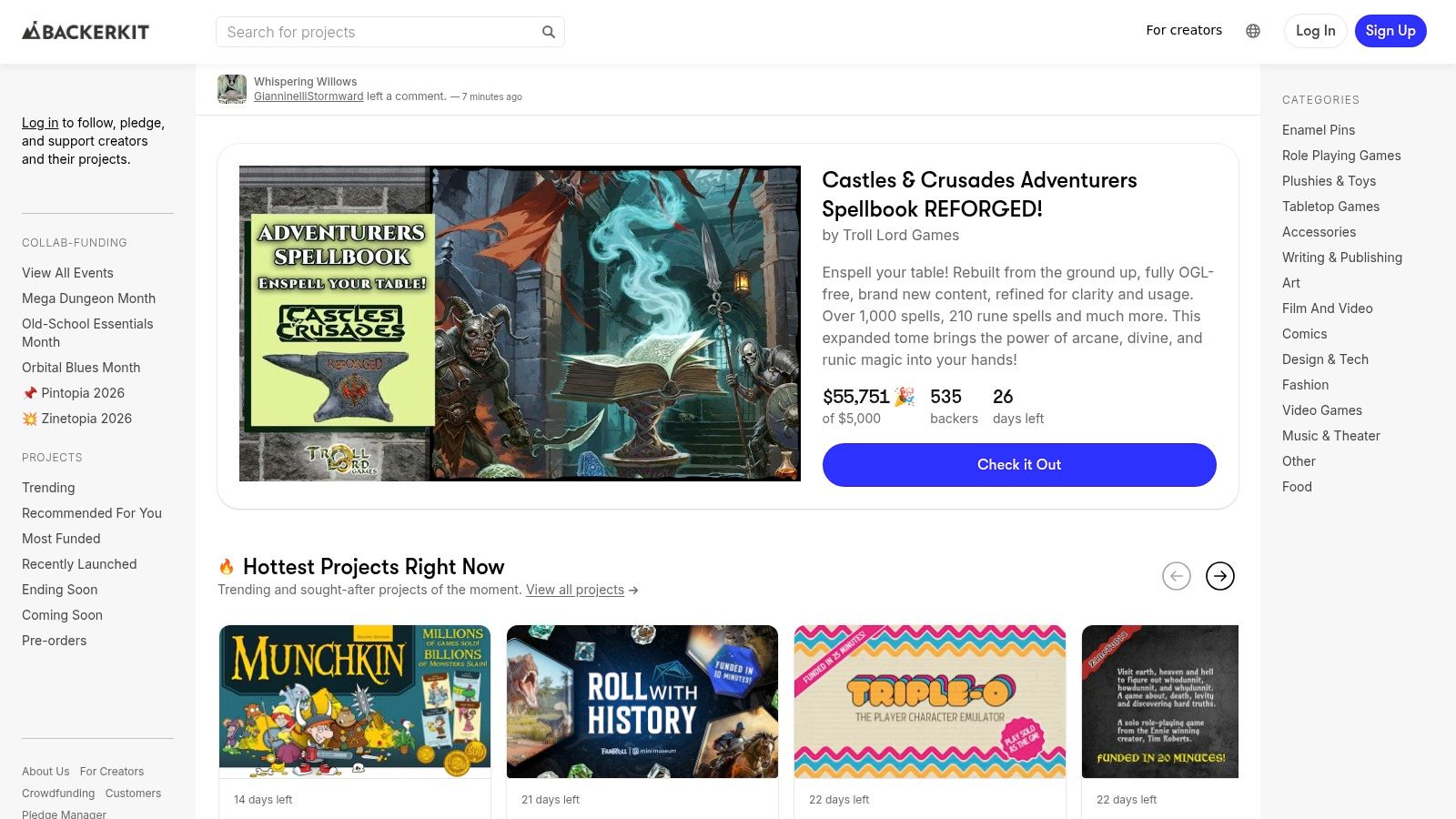Click the Whispering Willows avatar
The height and width of the screenshot is (819, 1456).
click(x=232, y=89)
